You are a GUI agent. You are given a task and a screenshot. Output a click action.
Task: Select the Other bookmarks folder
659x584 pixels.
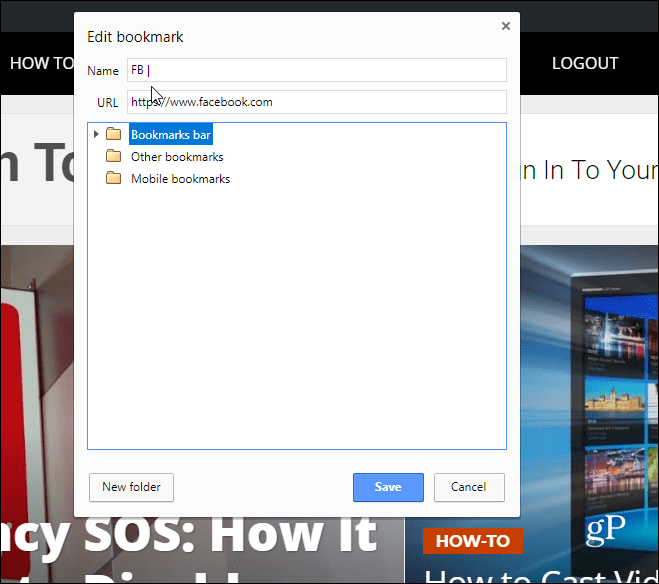coord(177,157)
